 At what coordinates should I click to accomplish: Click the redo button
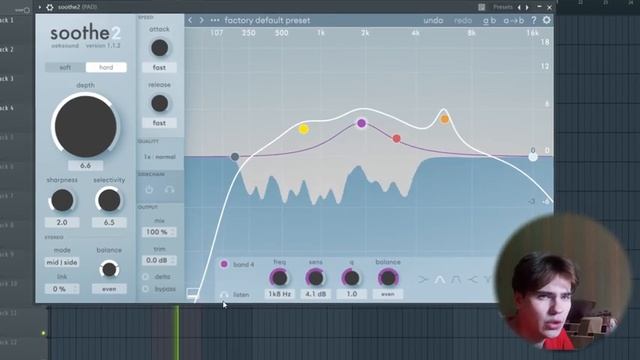point(463,20)
